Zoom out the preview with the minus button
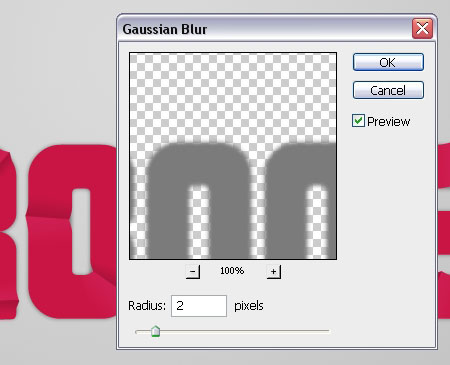This screenshot has width=450, height=365. (x=193, y=272)
